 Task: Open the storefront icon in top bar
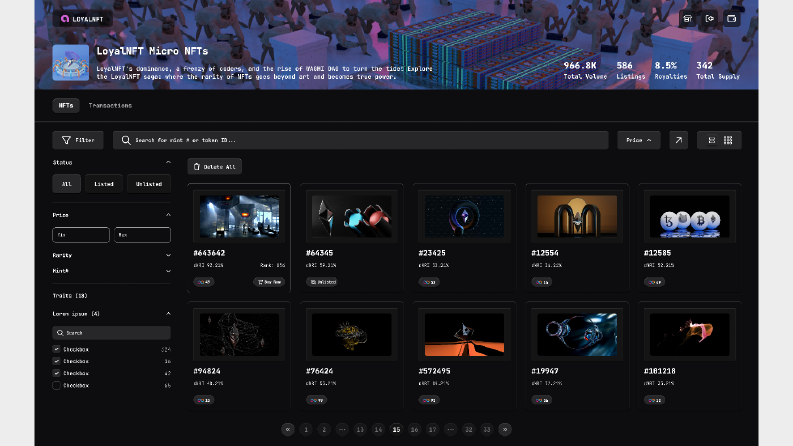pyautogui.click(x=687, y=19)
